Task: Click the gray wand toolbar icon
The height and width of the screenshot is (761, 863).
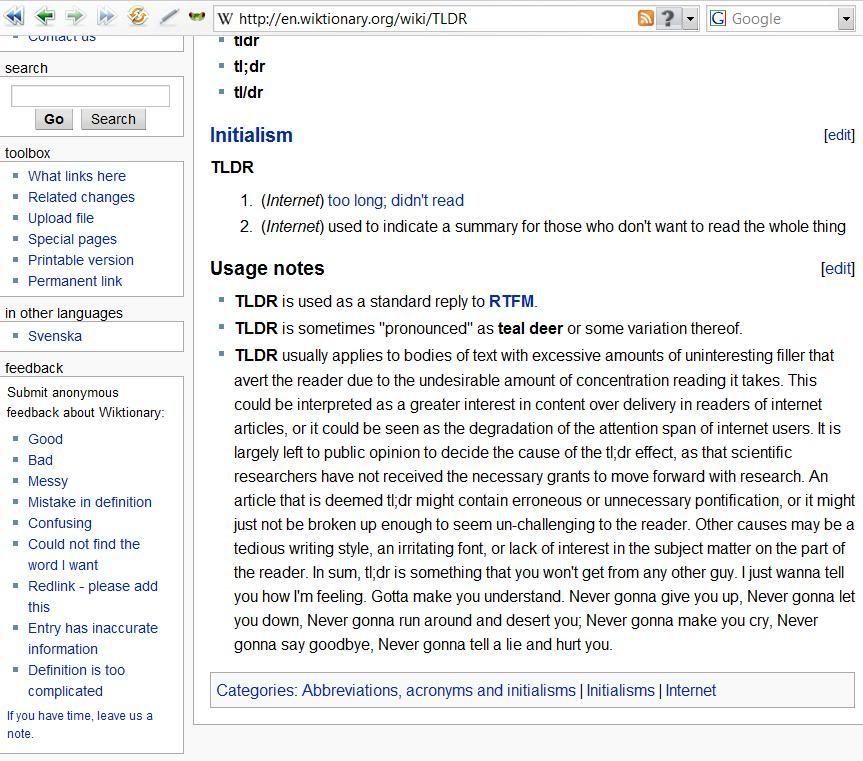Action: (x=168, y=17)
